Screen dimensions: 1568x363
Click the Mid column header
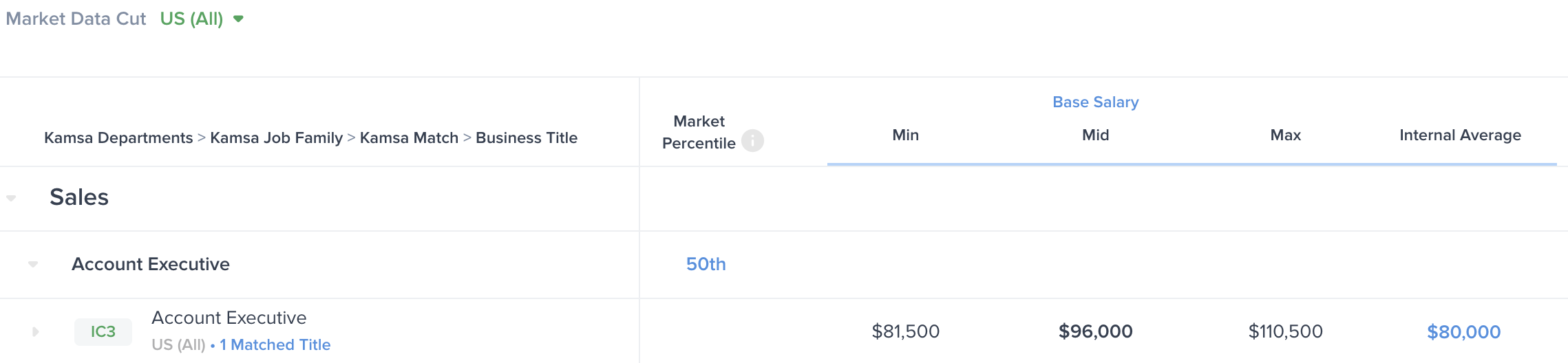pos(1095,135)
